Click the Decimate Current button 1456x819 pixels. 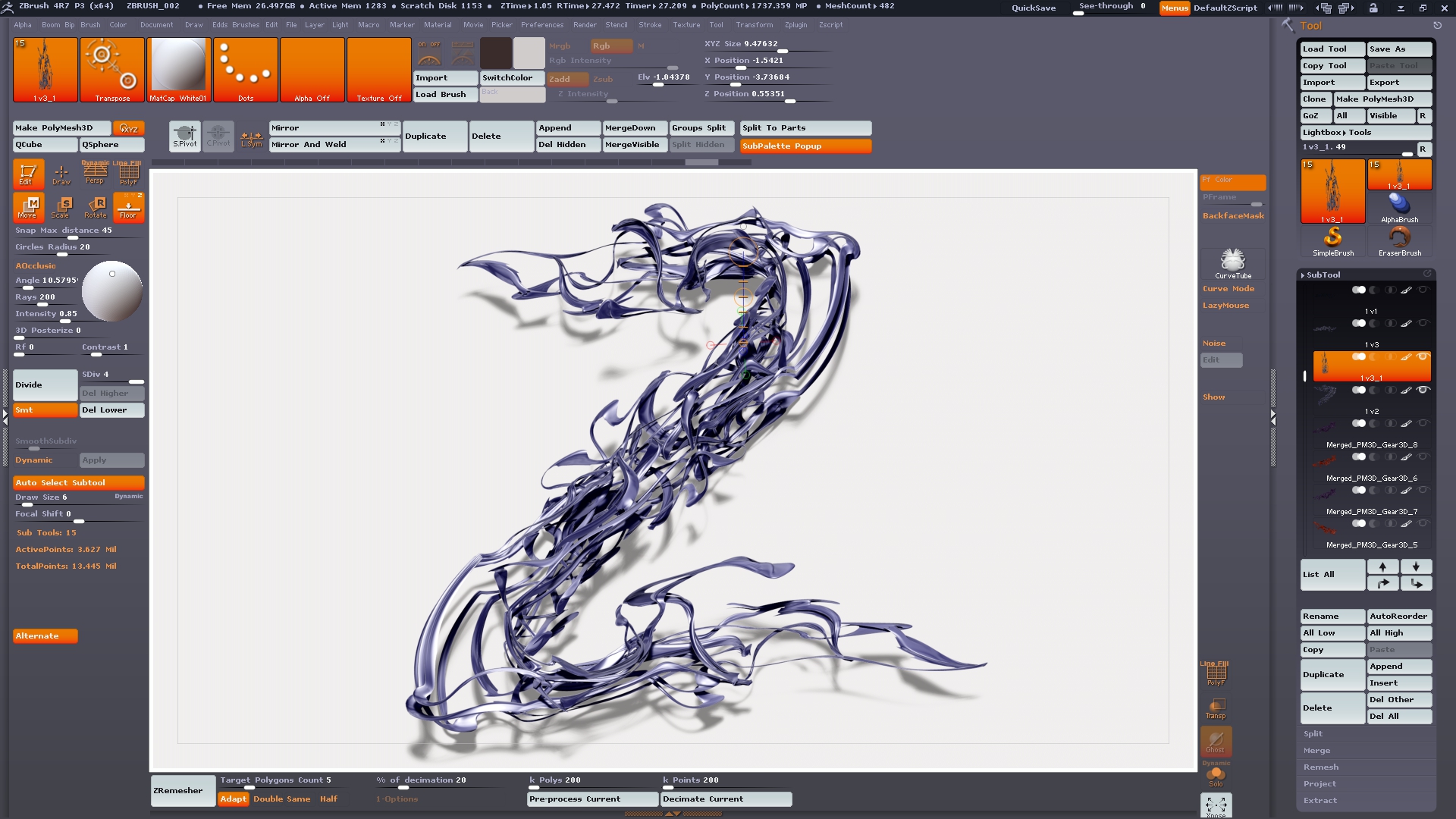(x=726, y=799)
